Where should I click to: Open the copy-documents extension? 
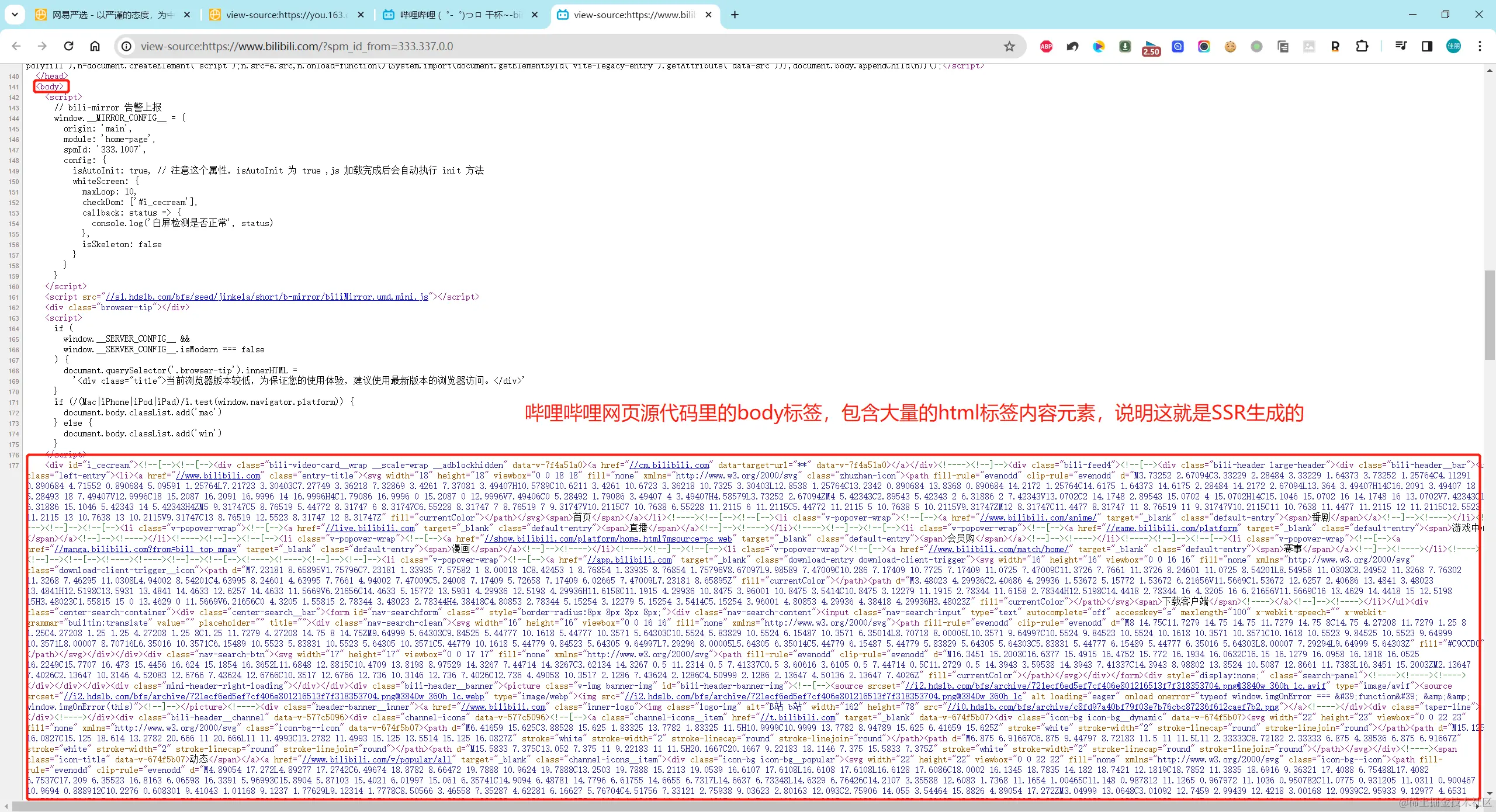[1283, 46]
